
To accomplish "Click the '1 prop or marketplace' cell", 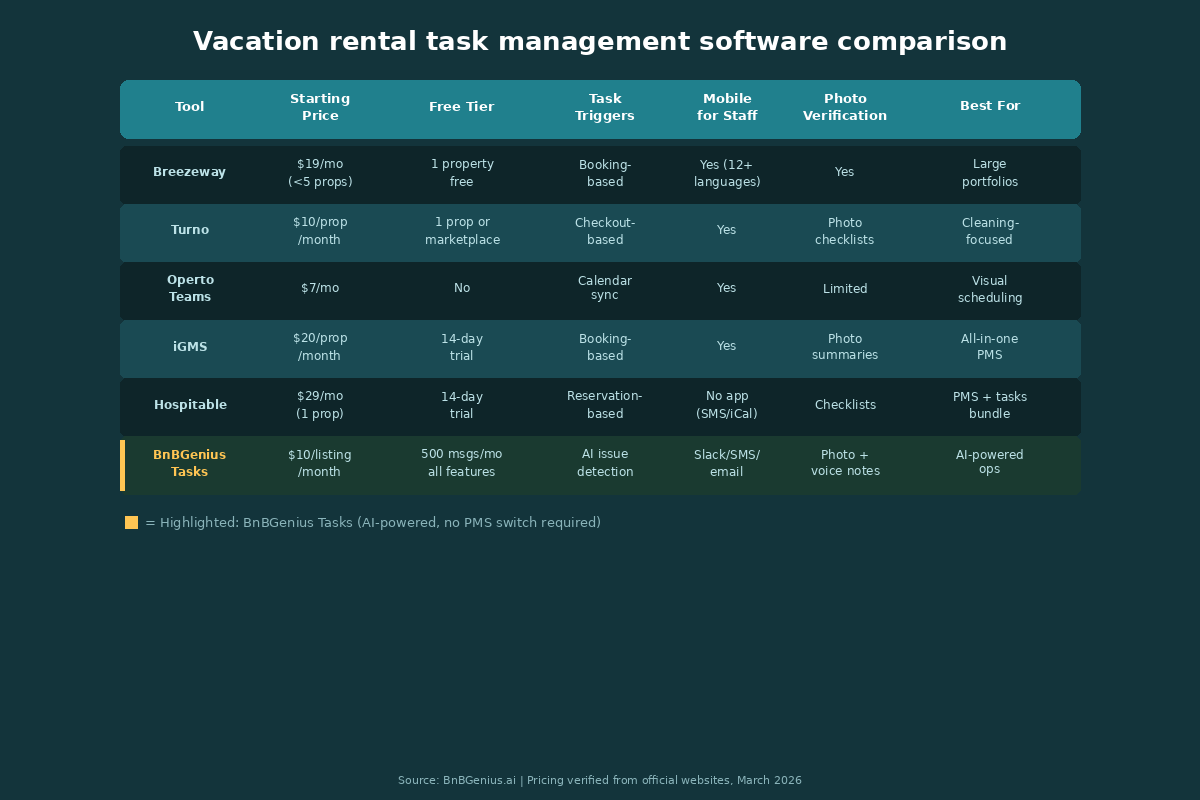I will [461, 231].
